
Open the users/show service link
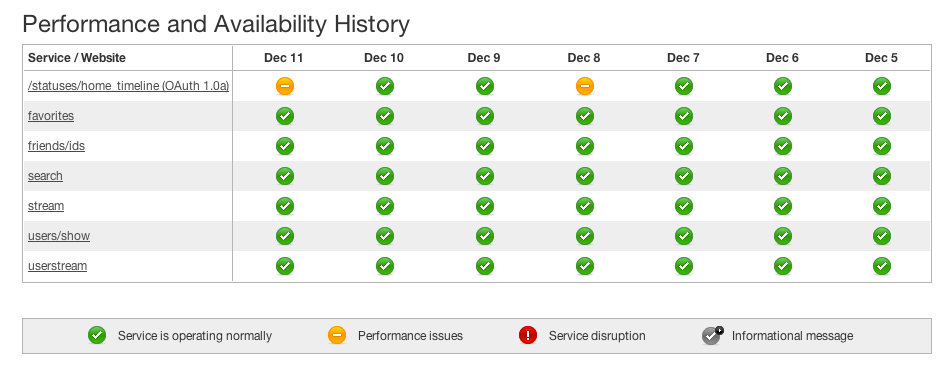coord(59,236)
